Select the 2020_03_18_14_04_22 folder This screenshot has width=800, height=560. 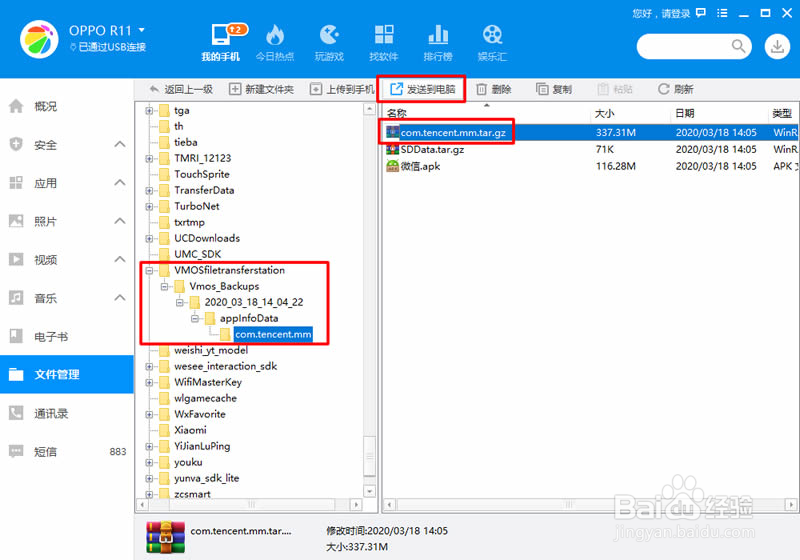point(254,302)
